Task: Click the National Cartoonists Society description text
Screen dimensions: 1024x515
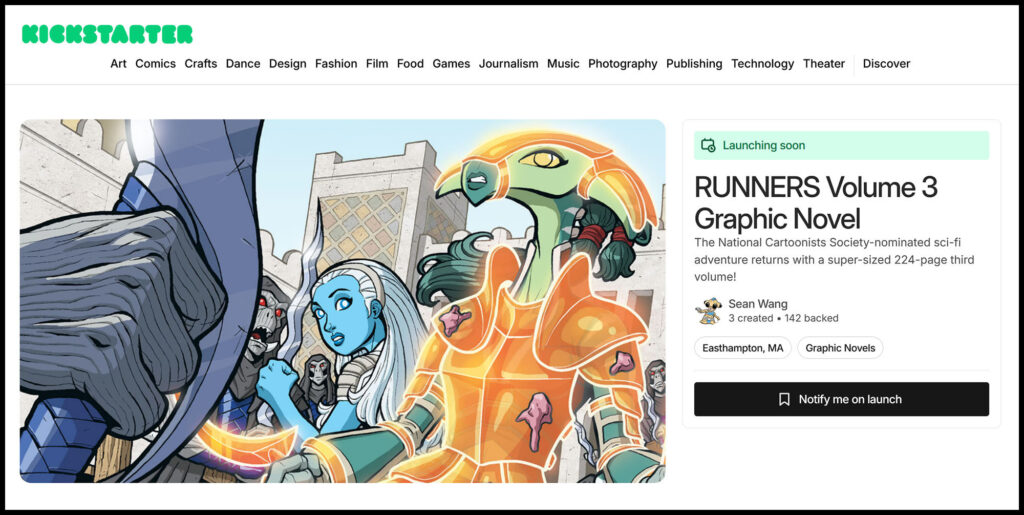Action: (834, 259)
